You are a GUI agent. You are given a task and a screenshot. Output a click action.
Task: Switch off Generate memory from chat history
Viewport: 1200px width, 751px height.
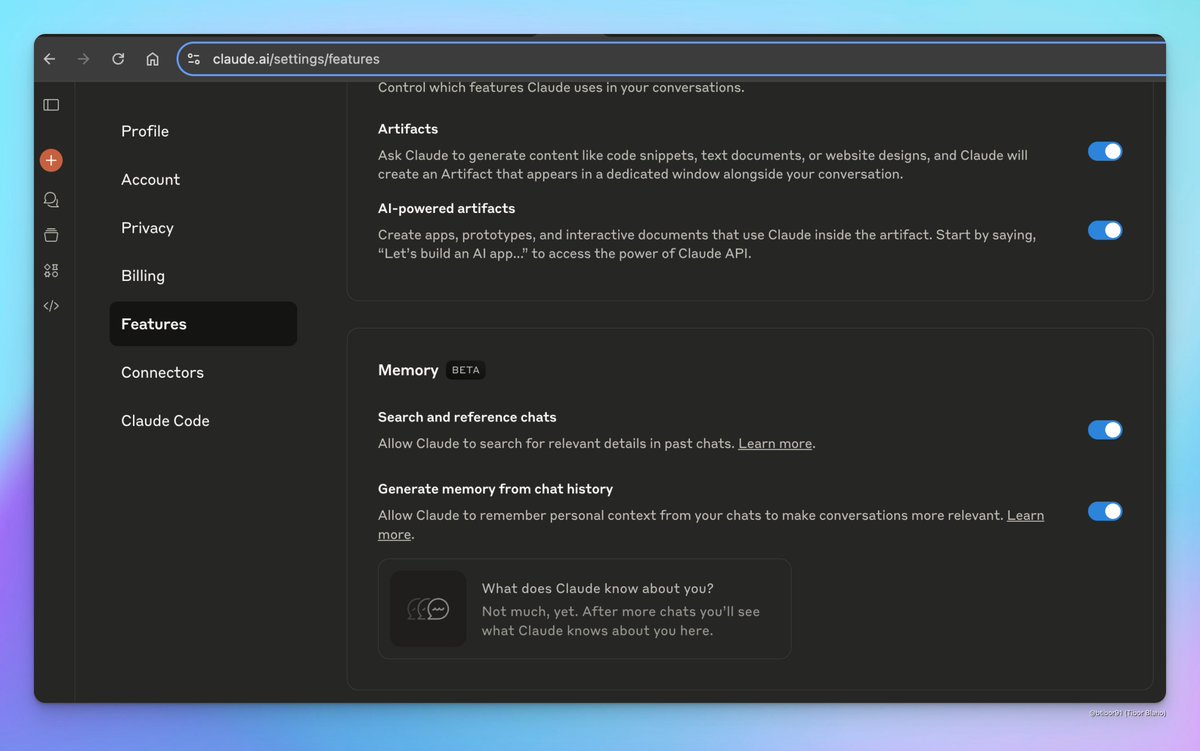[x=1105, y=511]
